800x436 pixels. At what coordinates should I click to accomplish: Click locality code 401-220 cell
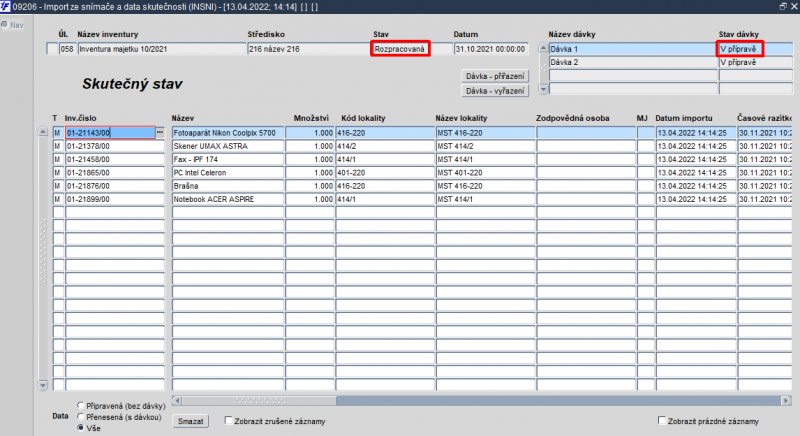(385, 172)
